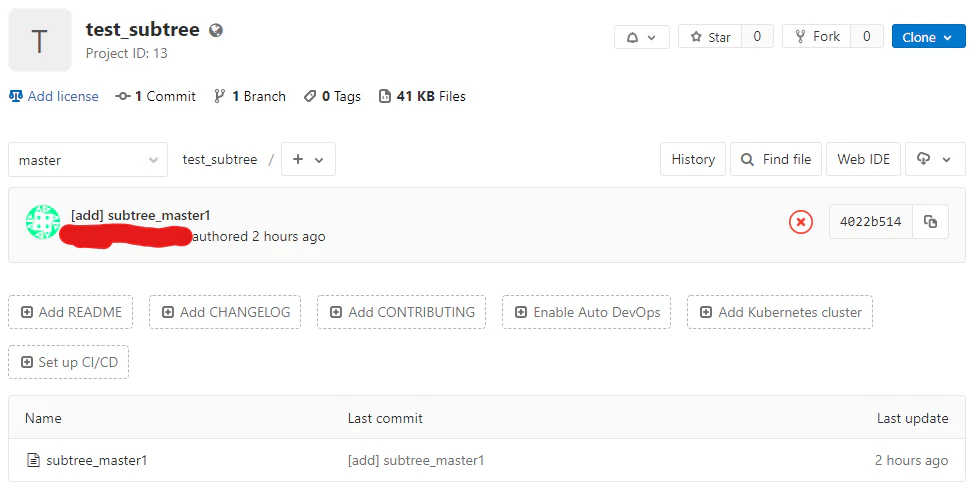View the 1 Commit link
Viewport: 980px width, 494px height.
[x=156, y=96]
